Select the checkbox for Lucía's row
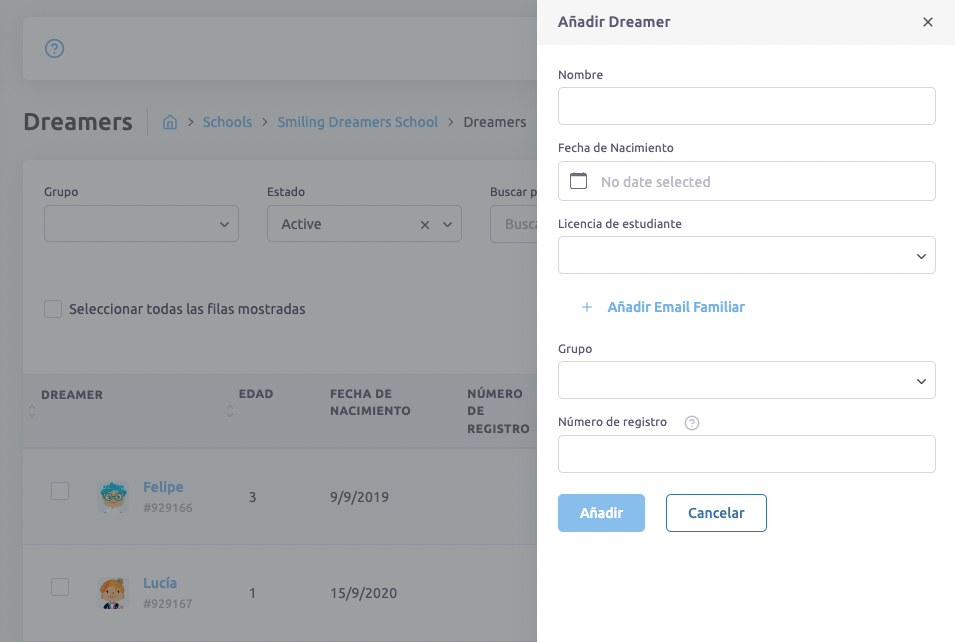The width and height of the screenshot is (955, 642). (x=60, y=587)
